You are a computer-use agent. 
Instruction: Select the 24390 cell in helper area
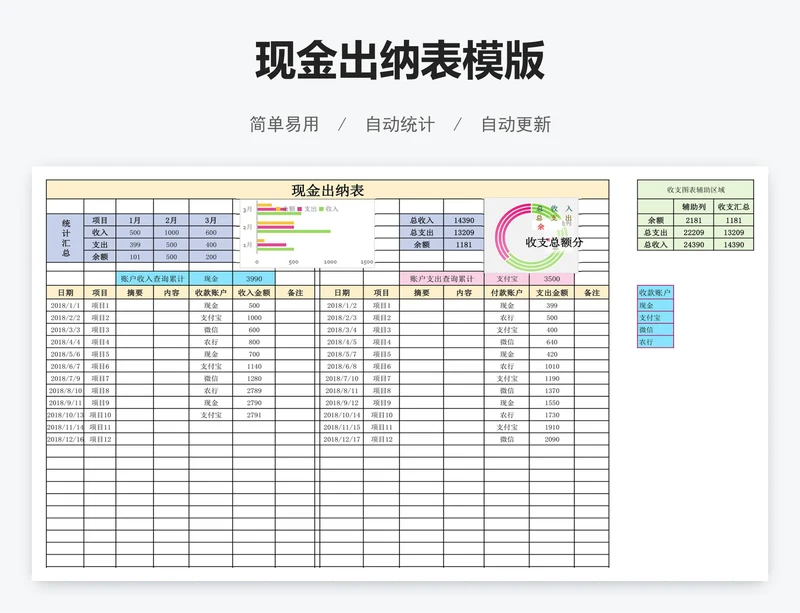[x=693, y=244]
